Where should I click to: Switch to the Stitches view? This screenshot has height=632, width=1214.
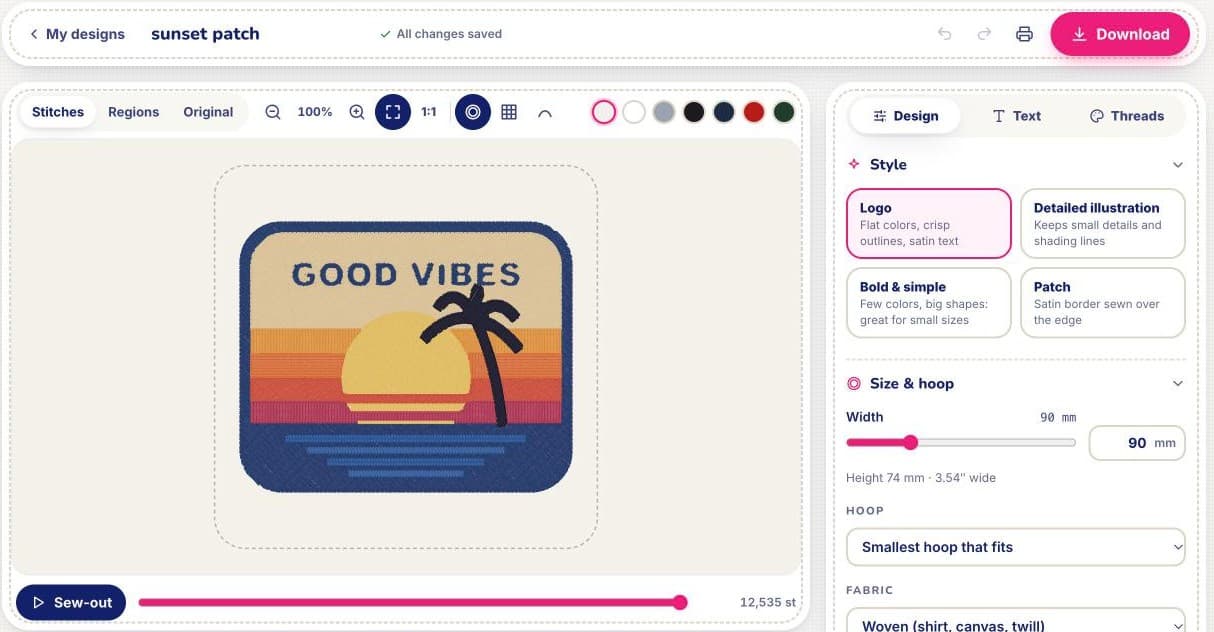tap(58, 112)
